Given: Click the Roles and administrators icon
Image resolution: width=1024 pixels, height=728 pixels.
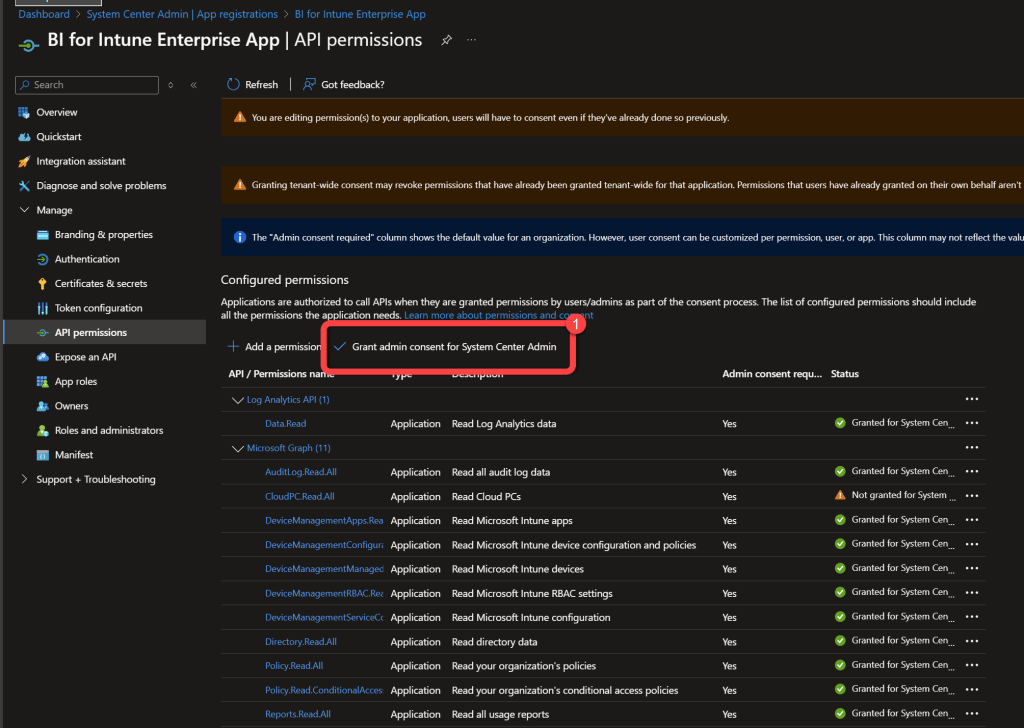Looking at the screenshot, I should [x=42, y=430].
